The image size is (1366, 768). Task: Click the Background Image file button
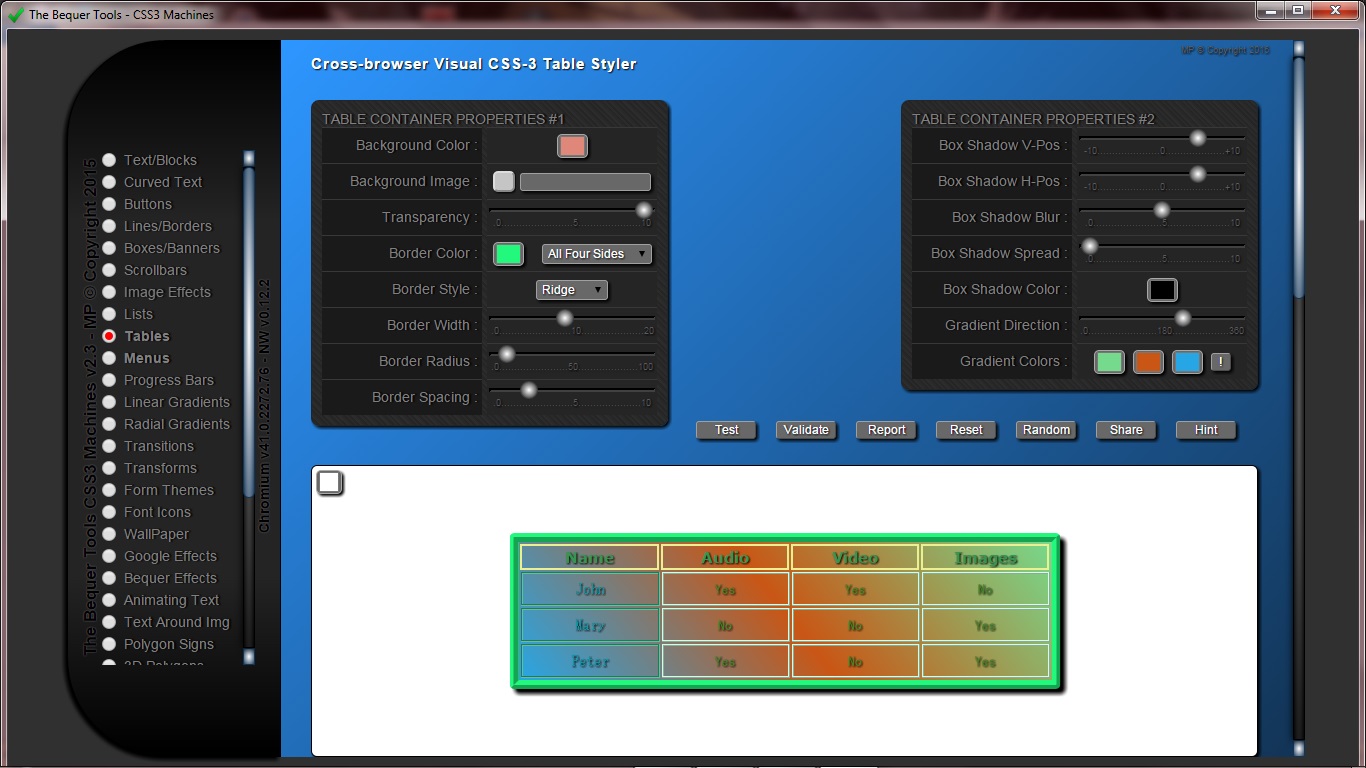pos(504,181)
